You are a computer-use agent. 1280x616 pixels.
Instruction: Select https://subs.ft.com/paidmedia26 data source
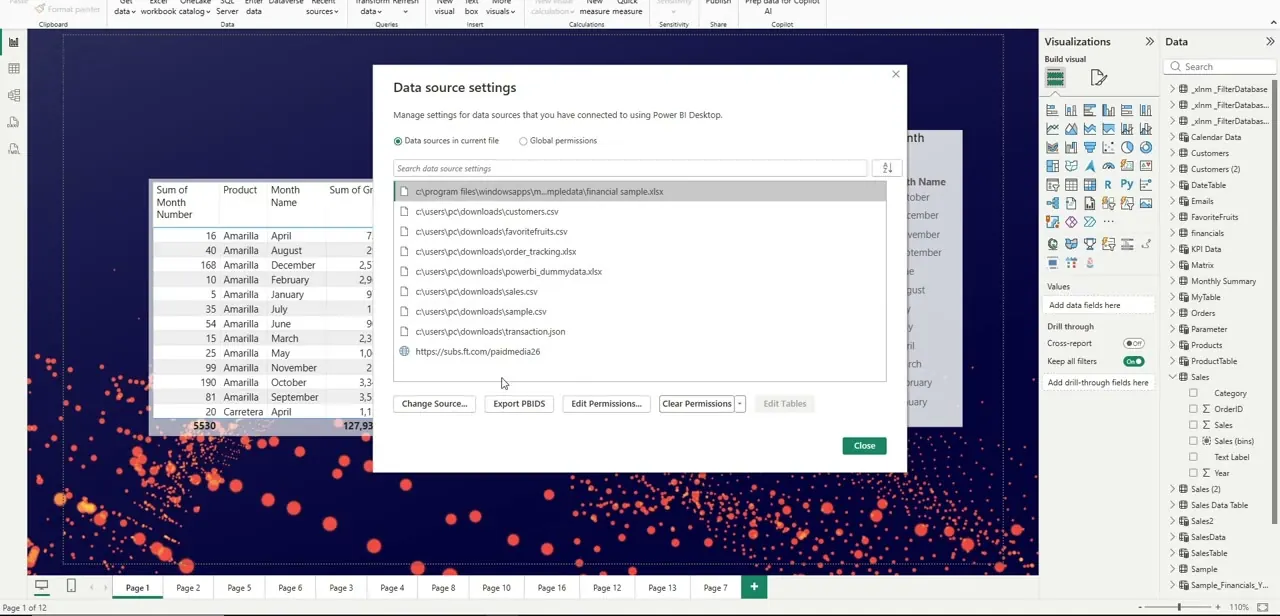640,352
